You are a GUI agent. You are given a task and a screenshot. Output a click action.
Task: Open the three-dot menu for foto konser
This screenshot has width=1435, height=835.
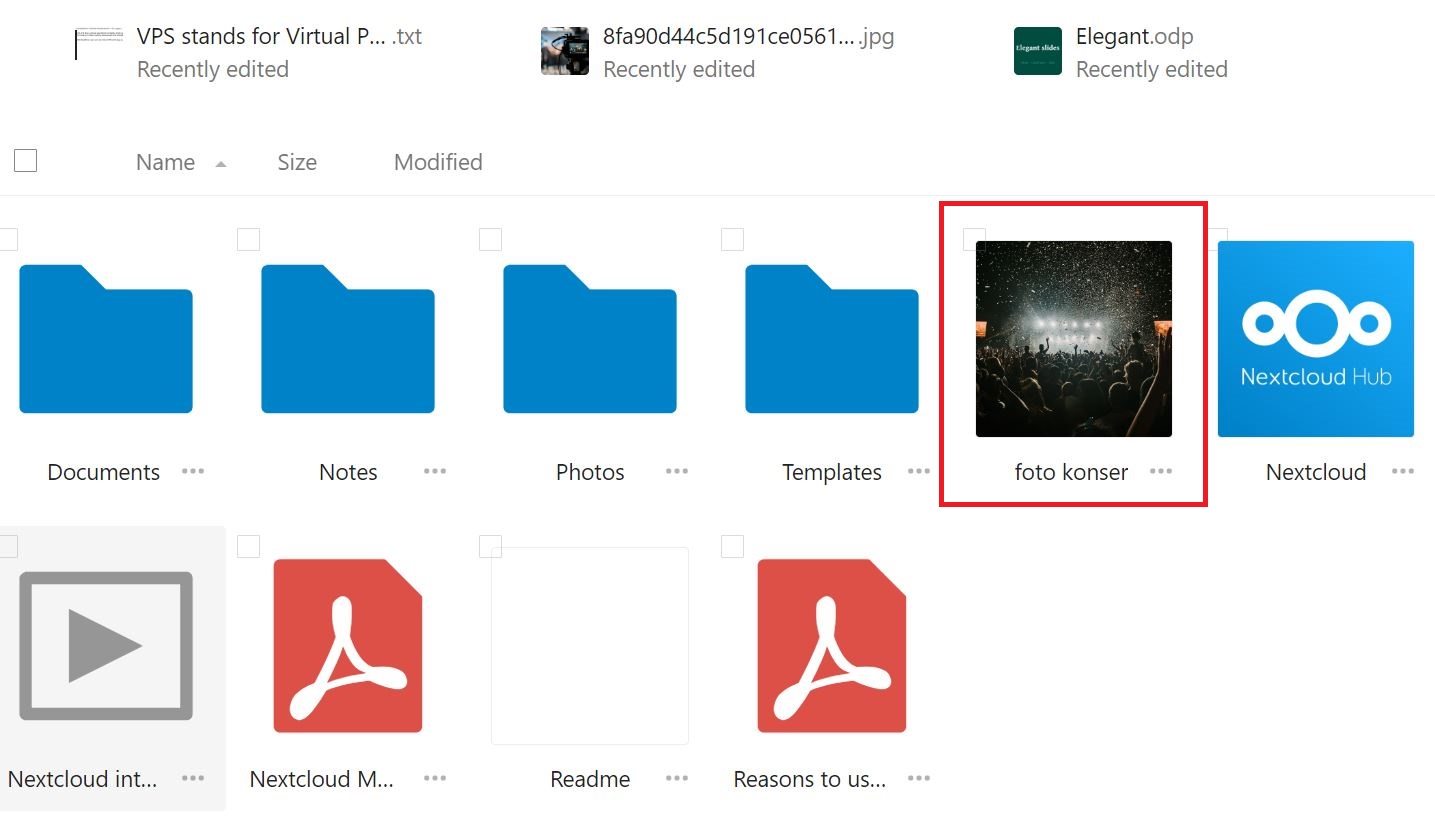click(1161, 471)
